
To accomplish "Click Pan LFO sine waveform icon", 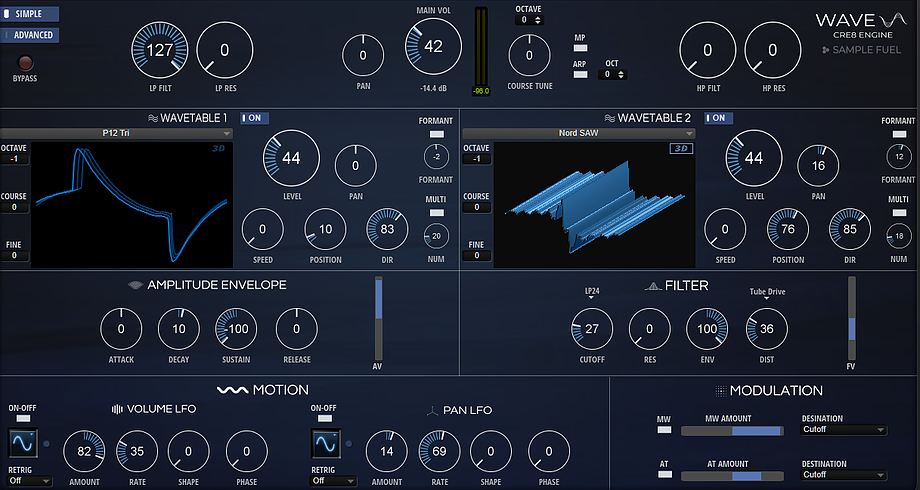I will pos(326,444).
